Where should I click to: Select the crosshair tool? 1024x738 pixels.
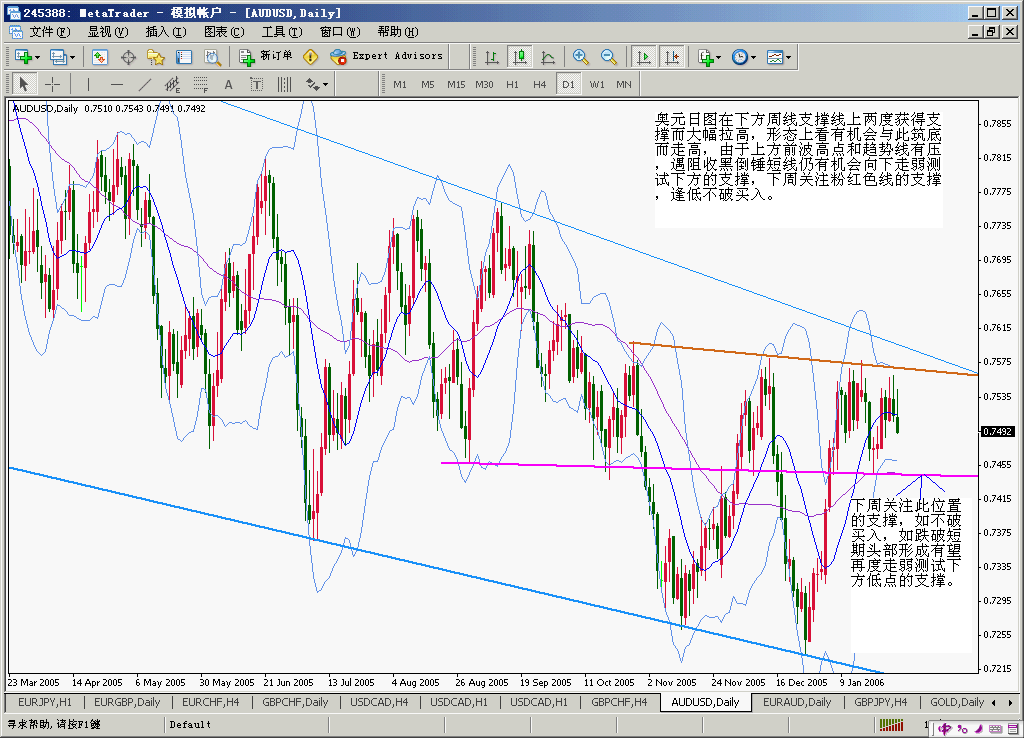coord(52,84)
